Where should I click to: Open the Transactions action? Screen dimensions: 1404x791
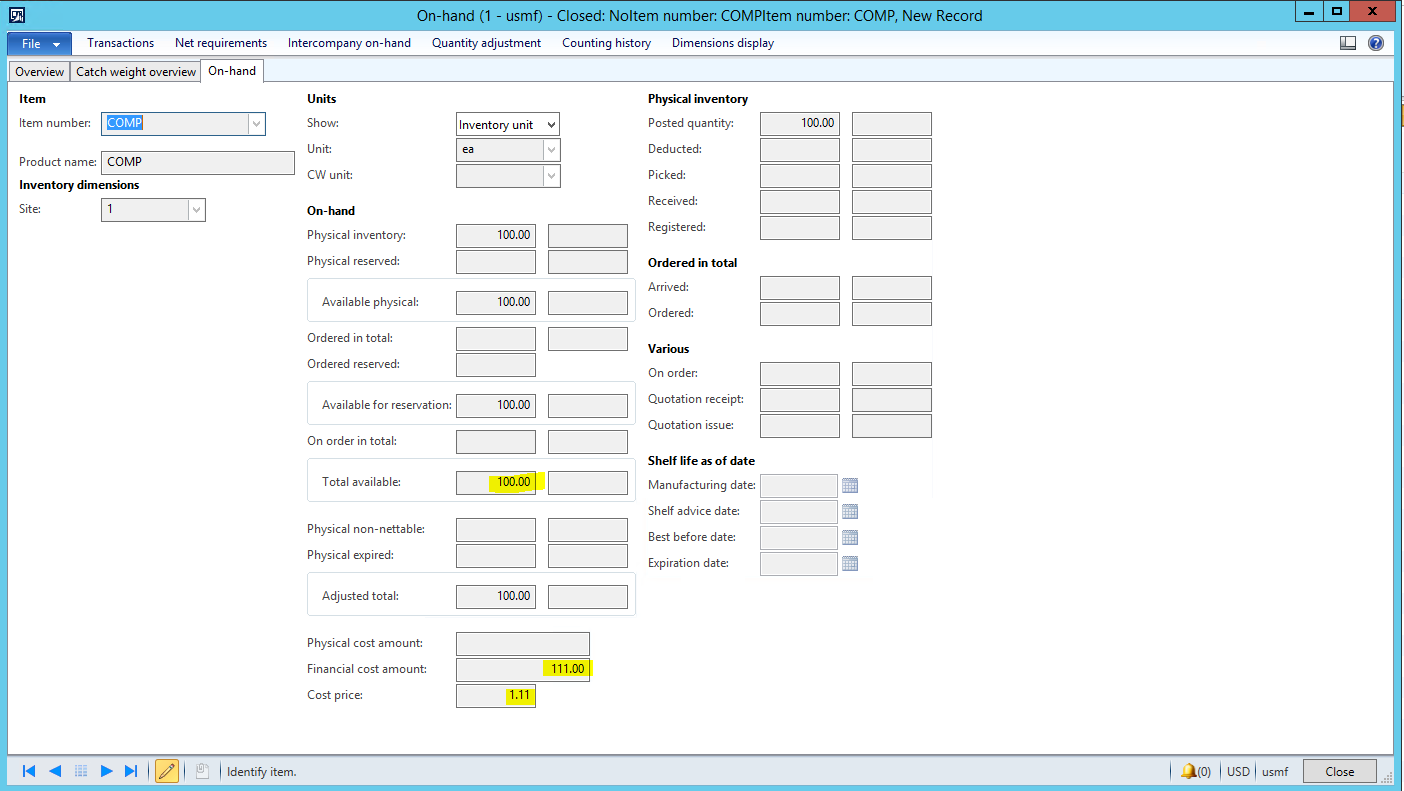pyautogui.click(x=120, y=43)
